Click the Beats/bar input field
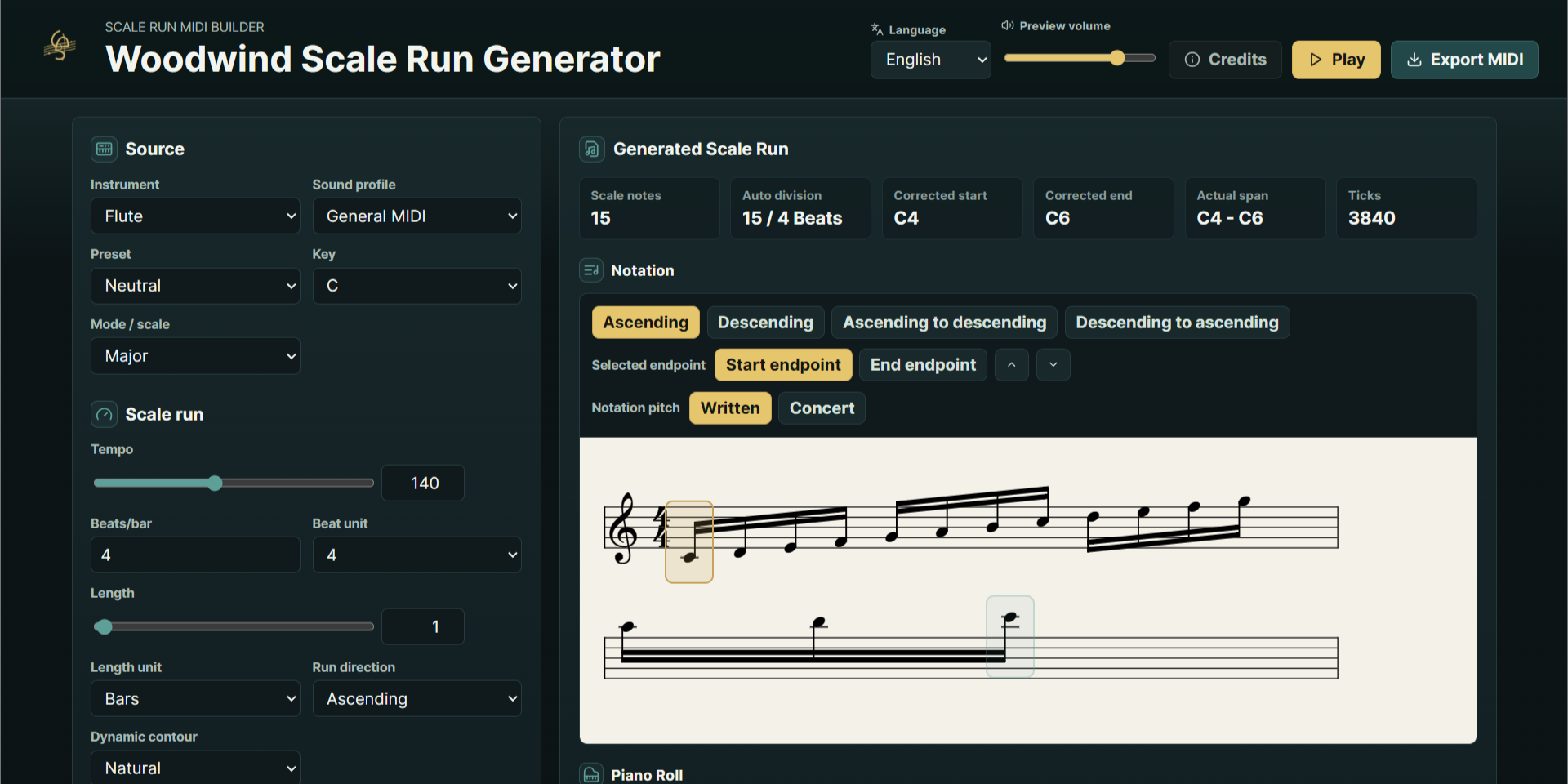This screenshot has height=784, width=1568. [195, 555]
